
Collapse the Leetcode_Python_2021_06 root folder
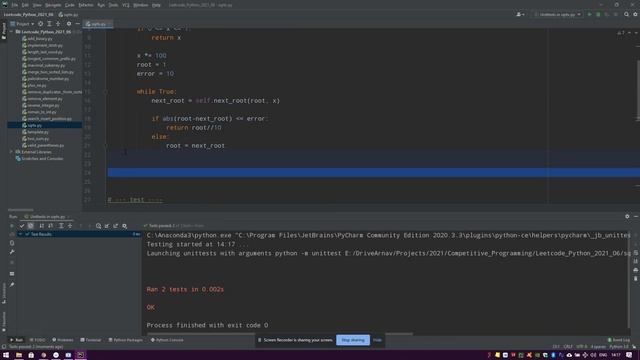12,31
